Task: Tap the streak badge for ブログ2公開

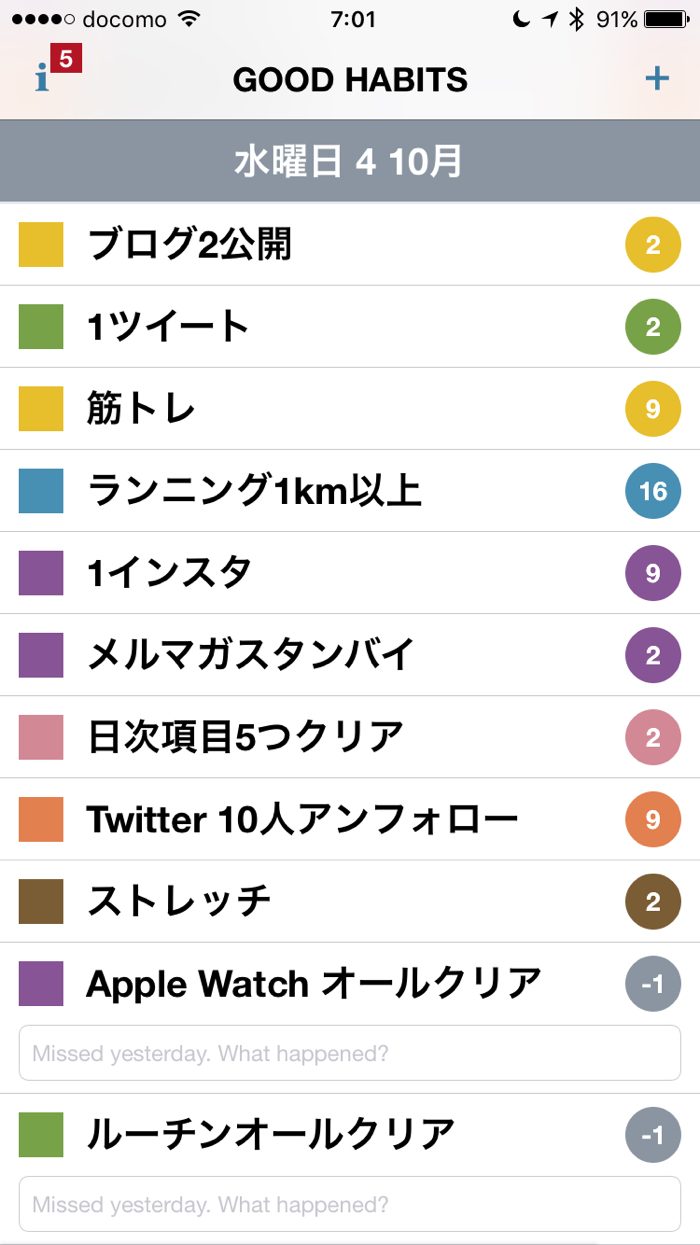Action: (x=653, y=245)
